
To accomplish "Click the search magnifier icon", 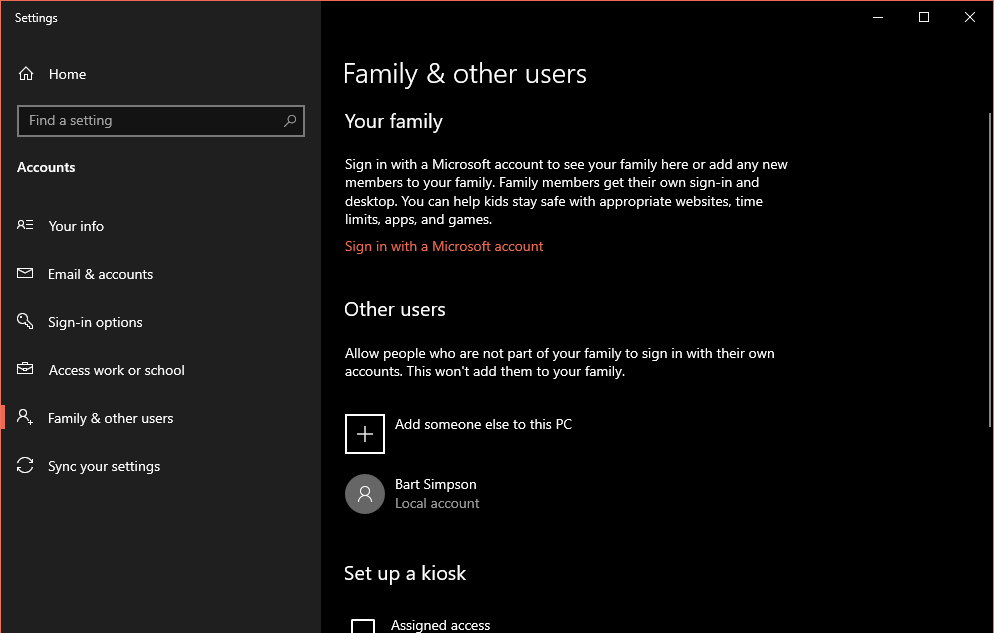I will pos(290,120).
